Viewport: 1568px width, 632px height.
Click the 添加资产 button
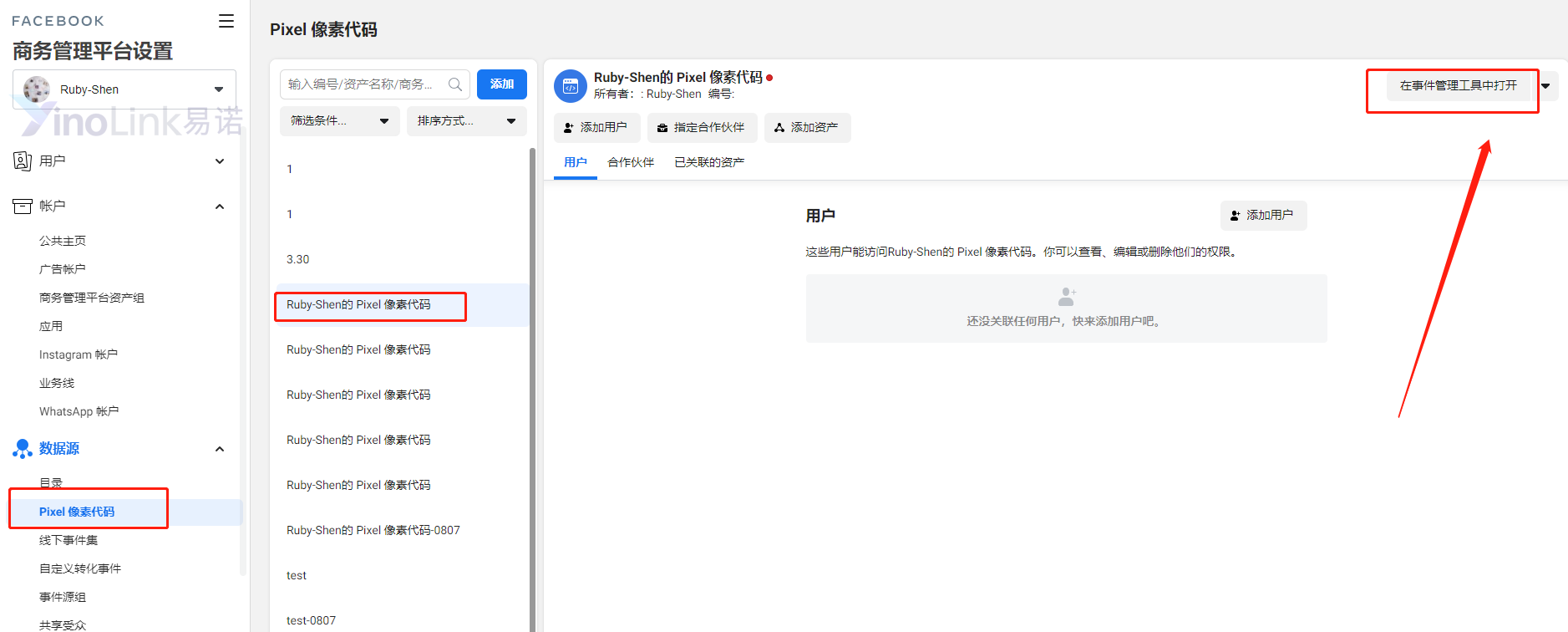(x=807, y=128)
